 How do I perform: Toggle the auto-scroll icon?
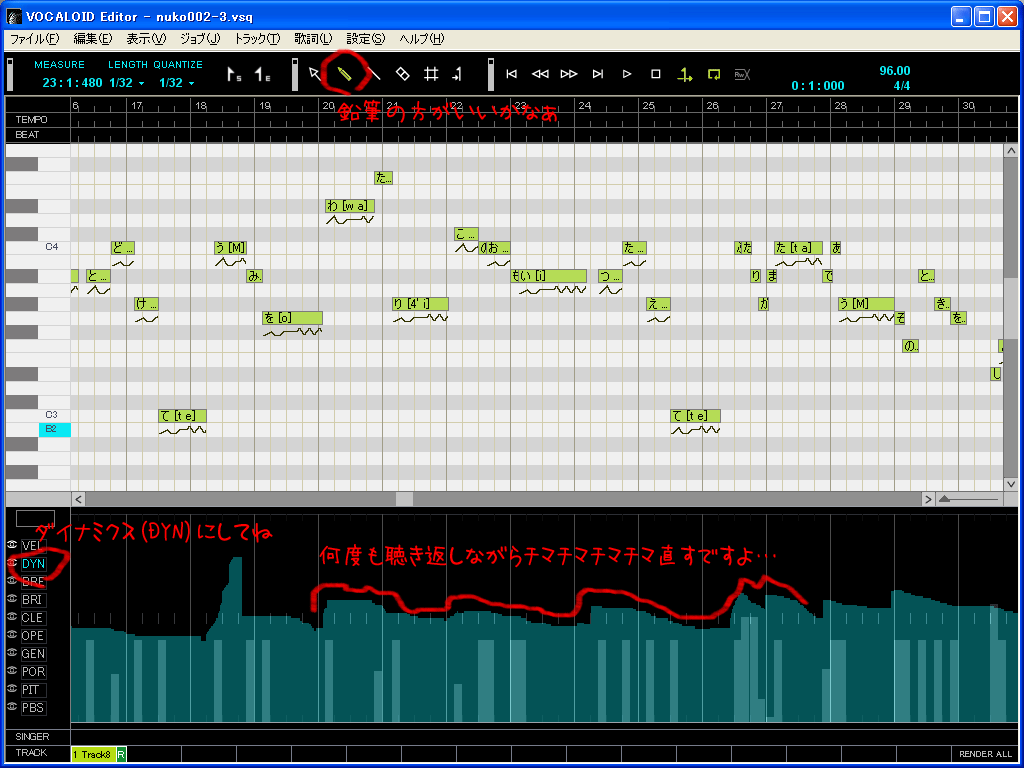(684, 74)
